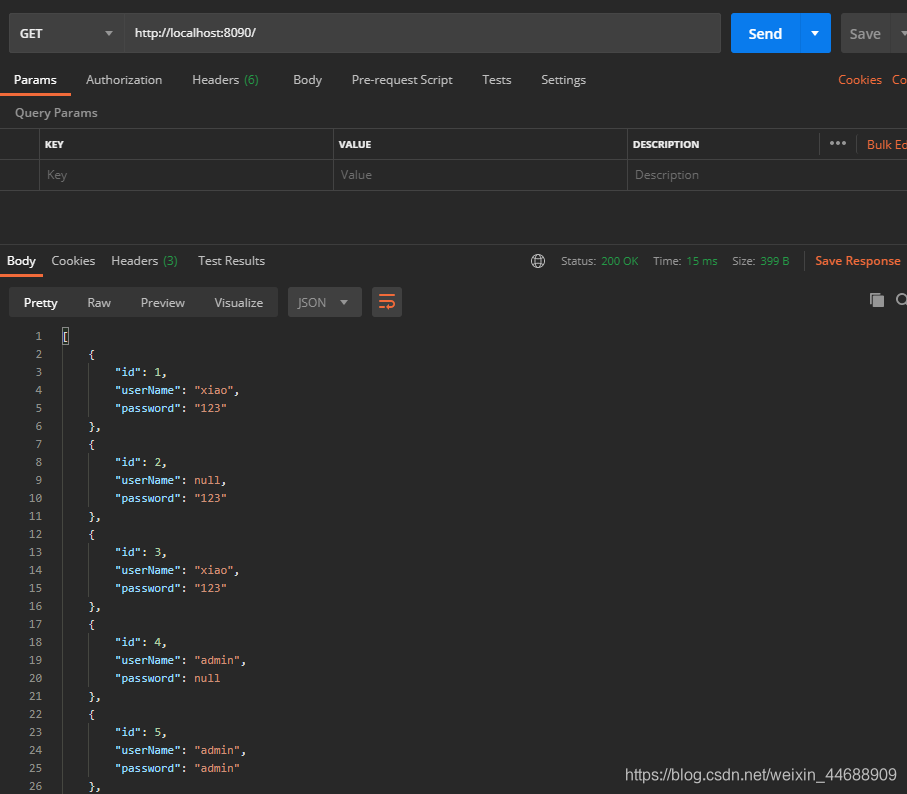Open the request Body tab

(x=307, y=80)
